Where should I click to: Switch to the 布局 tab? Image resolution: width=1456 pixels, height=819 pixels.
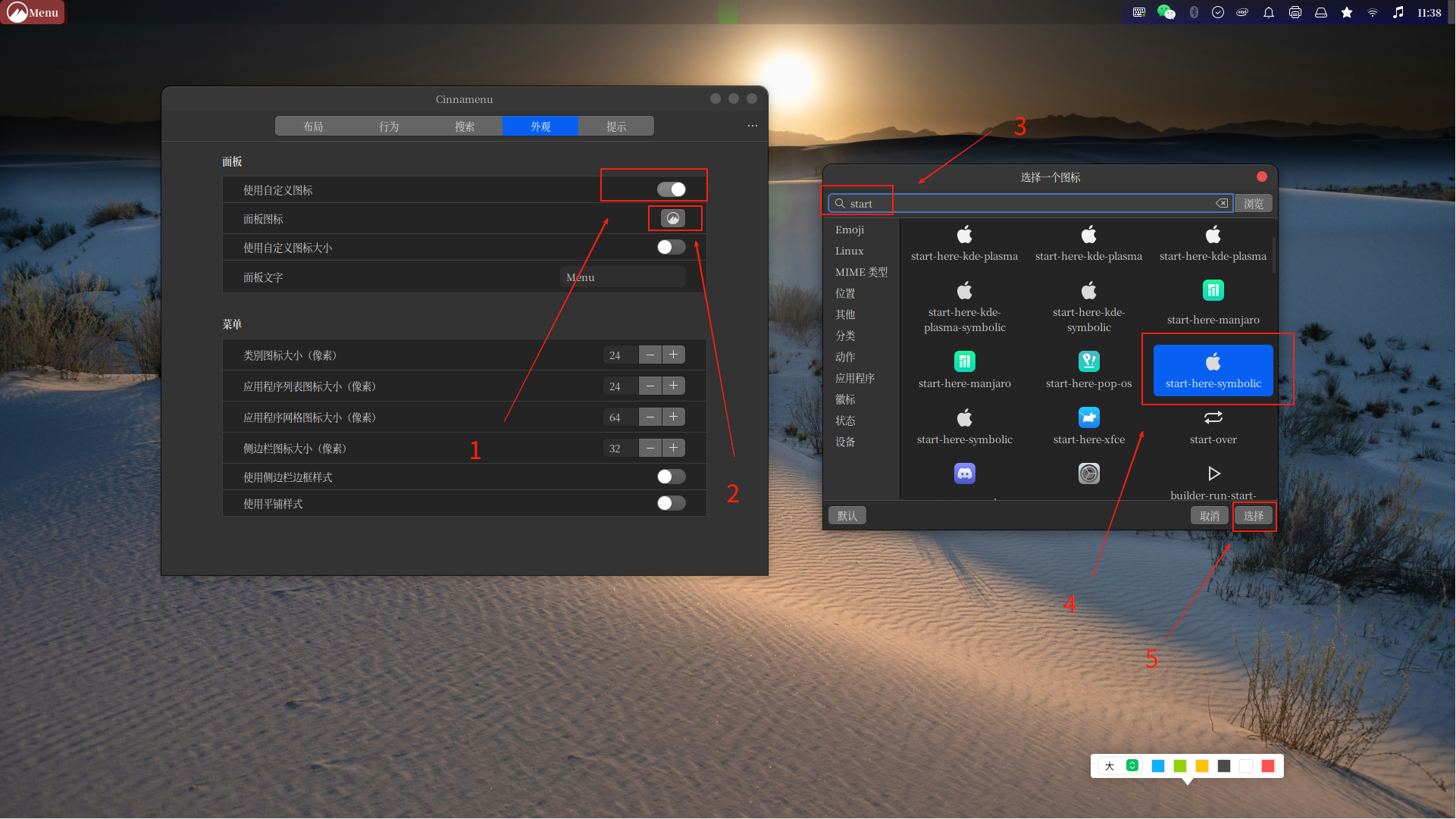(313, 126)
